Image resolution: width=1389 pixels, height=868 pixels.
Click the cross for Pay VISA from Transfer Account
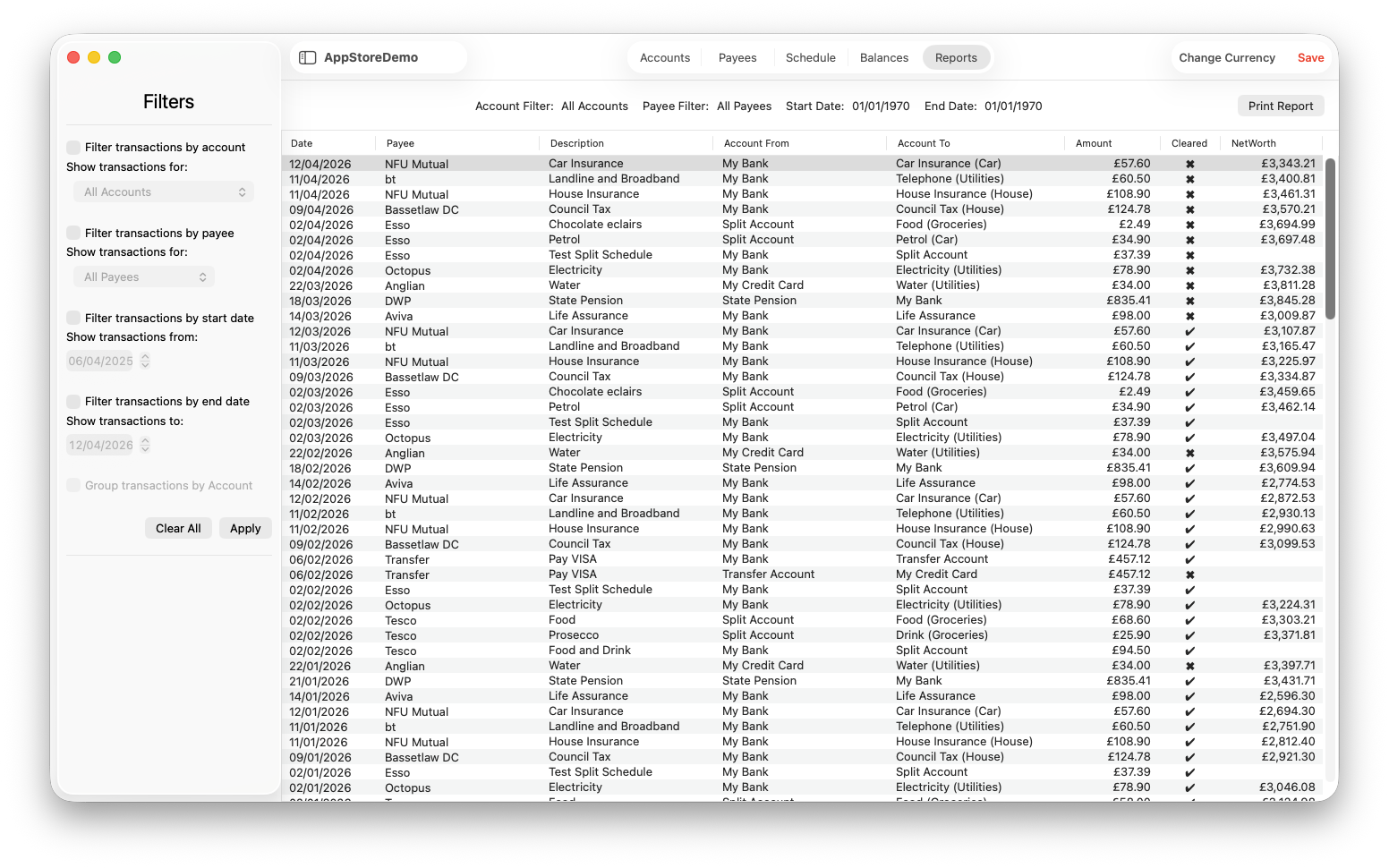pos(1190,574)
